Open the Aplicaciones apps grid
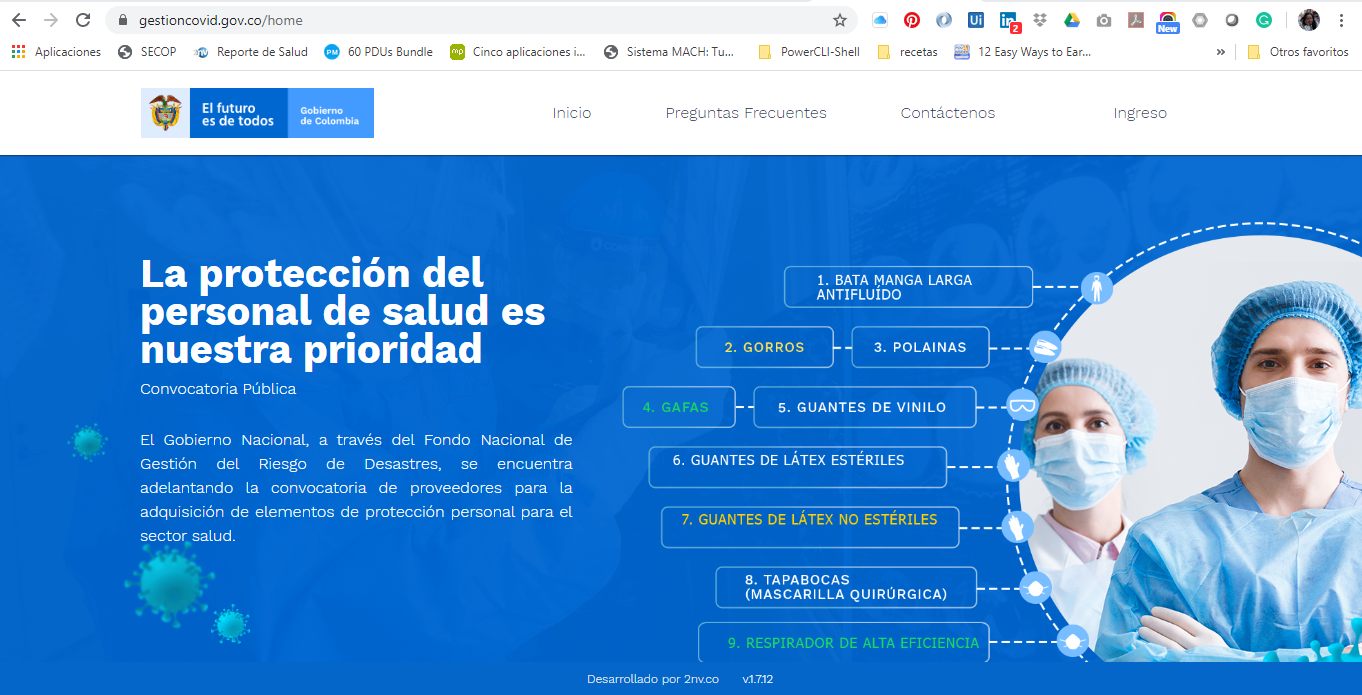The image size is (1362, 695). tap(57, 52)
